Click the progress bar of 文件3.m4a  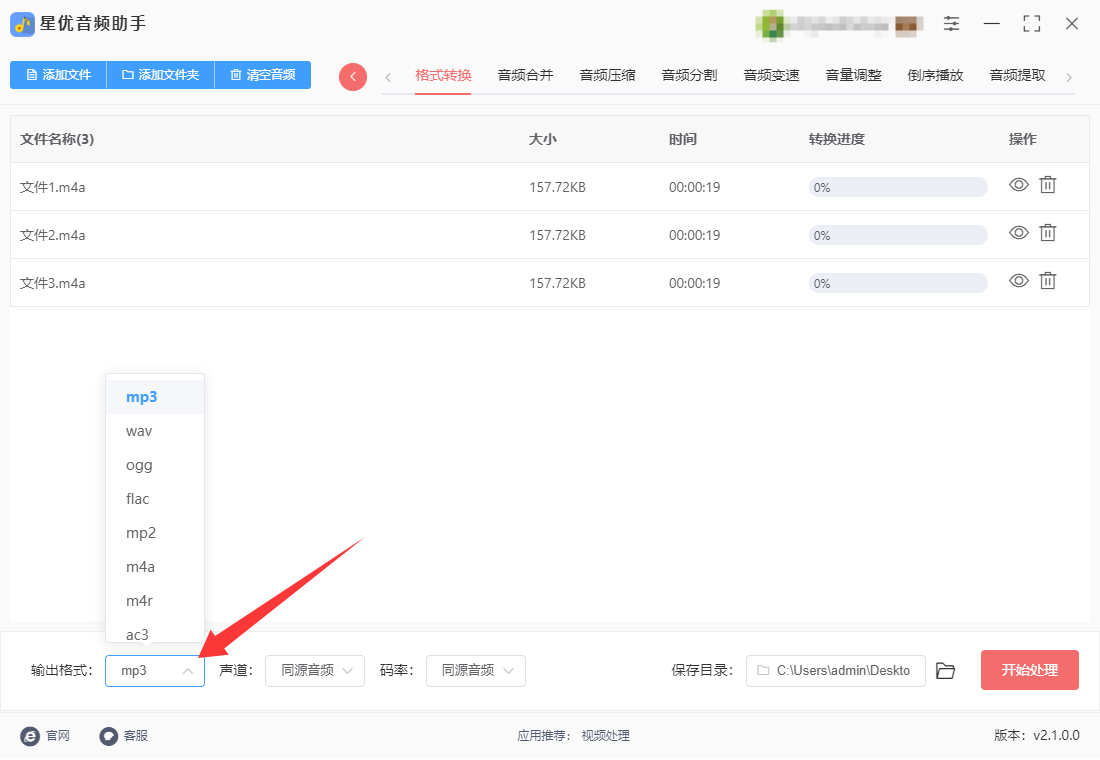point(898,284)
